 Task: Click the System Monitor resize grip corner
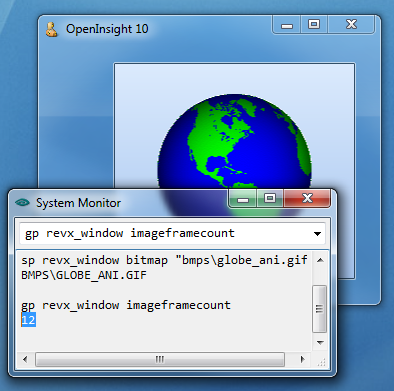pos(321,361)
